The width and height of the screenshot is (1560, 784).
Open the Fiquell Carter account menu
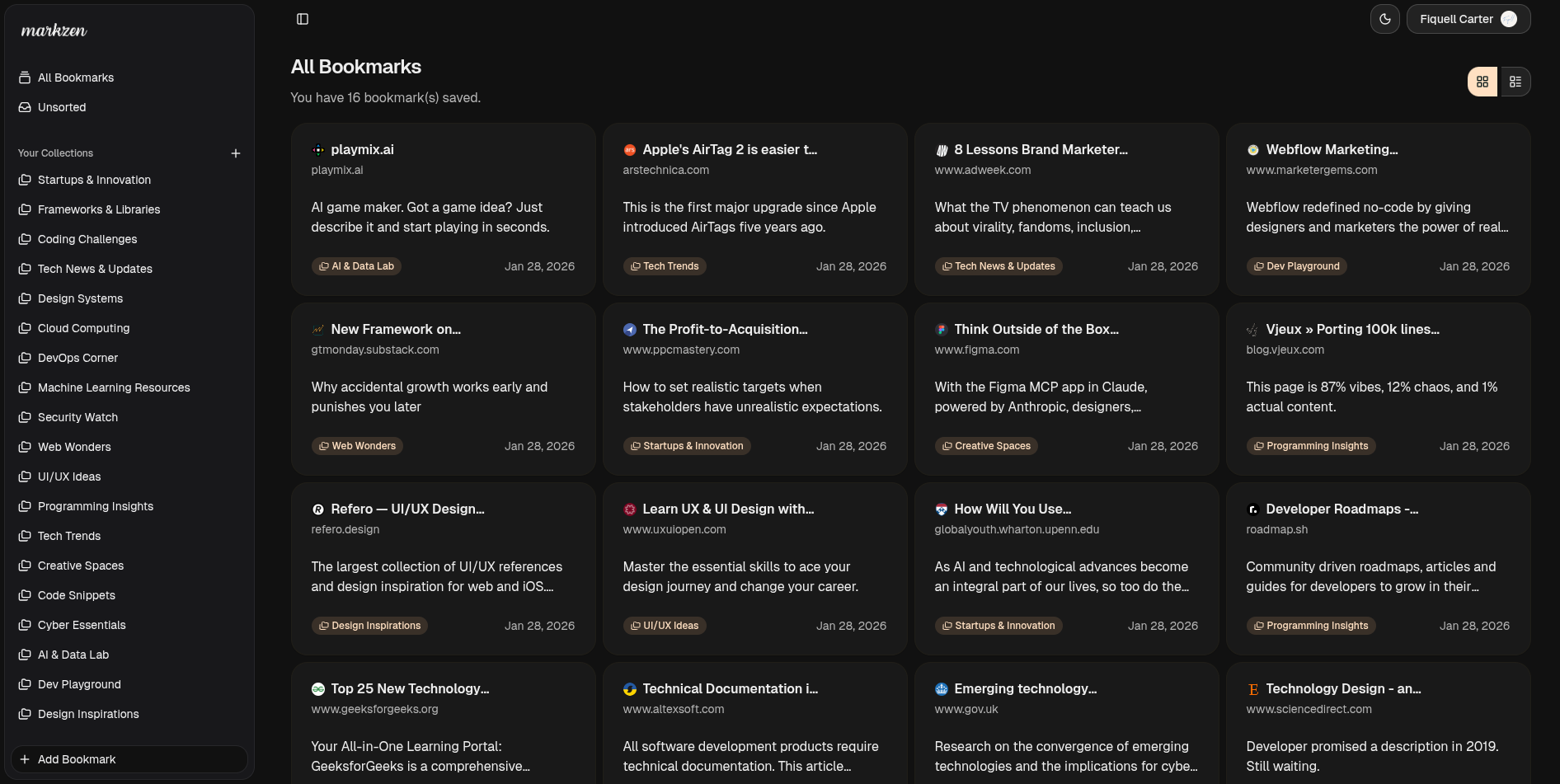click(1468, 18)
